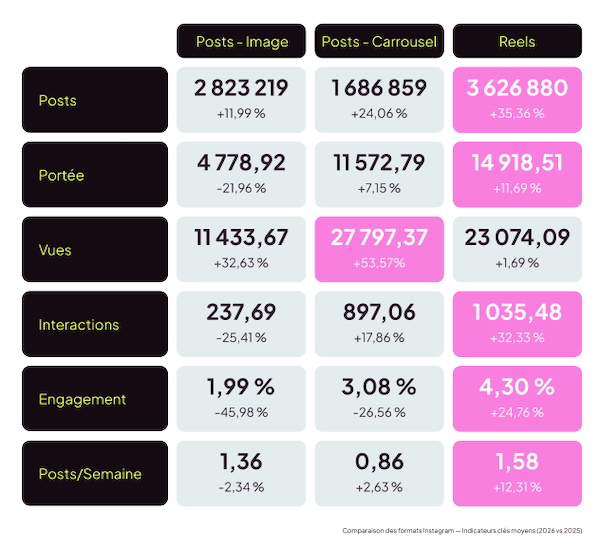
Task: Click the 2 823 219 posts cell
Action: pos(241,100)
